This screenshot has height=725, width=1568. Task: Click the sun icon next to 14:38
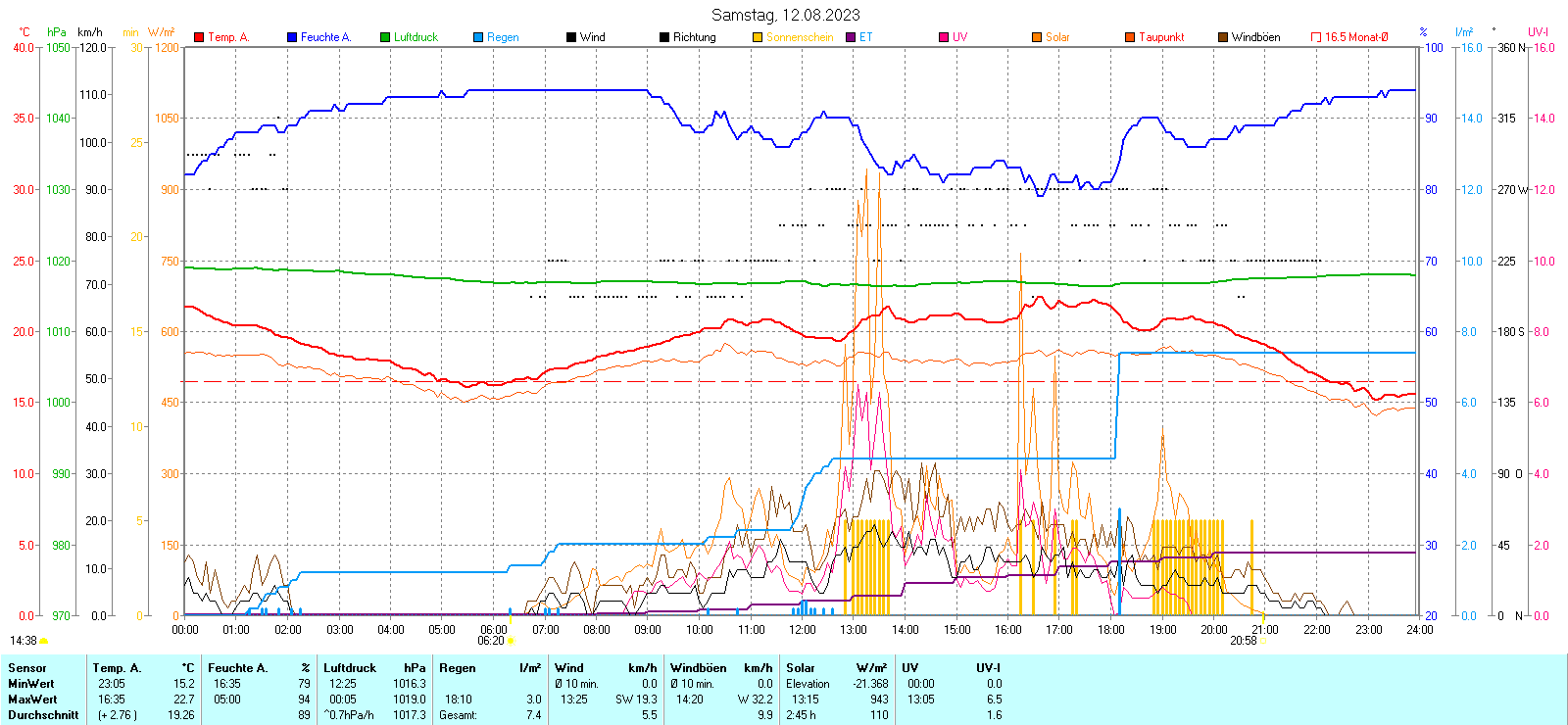[x=43, y=641]
